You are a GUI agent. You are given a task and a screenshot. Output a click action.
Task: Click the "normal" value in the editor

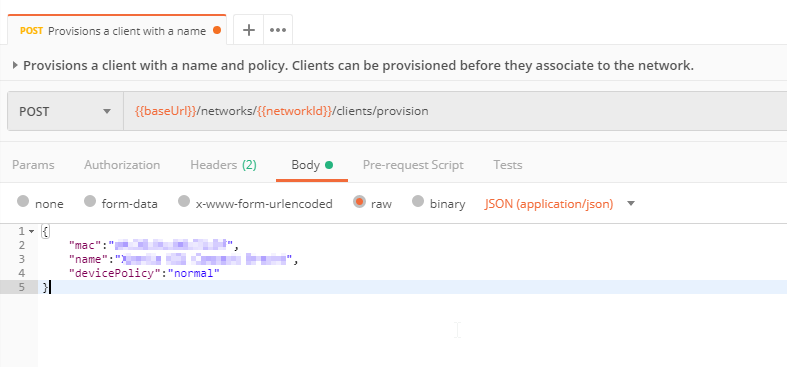194,274
